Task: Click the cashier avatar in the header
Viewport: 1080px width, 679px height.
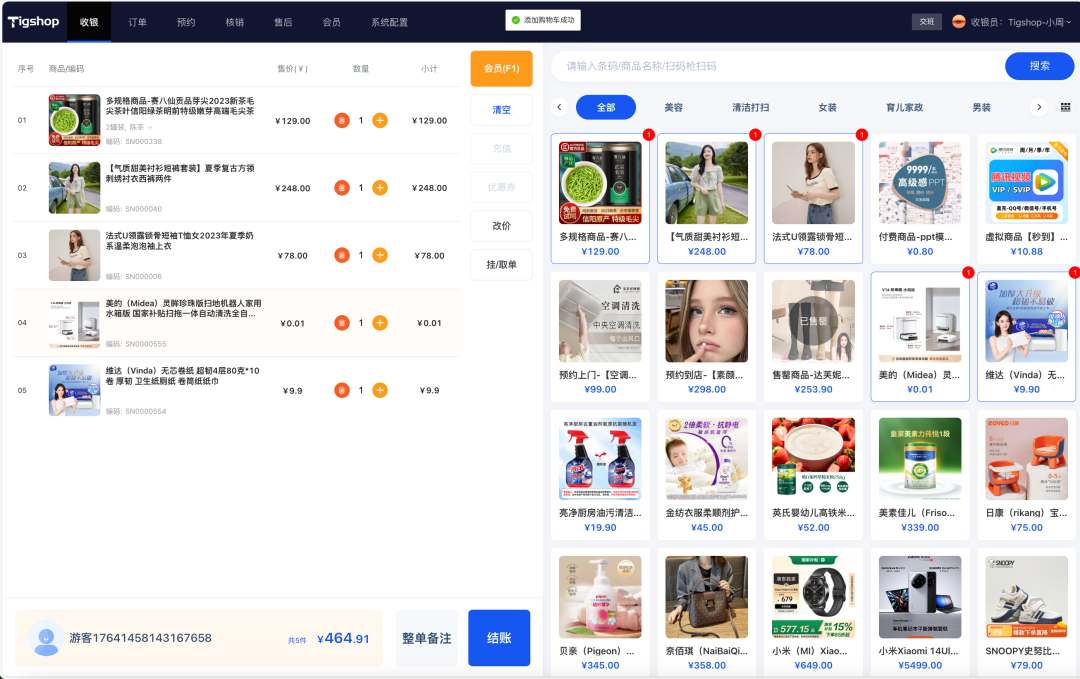Action: pyautogui.click(x=958, y=22)
